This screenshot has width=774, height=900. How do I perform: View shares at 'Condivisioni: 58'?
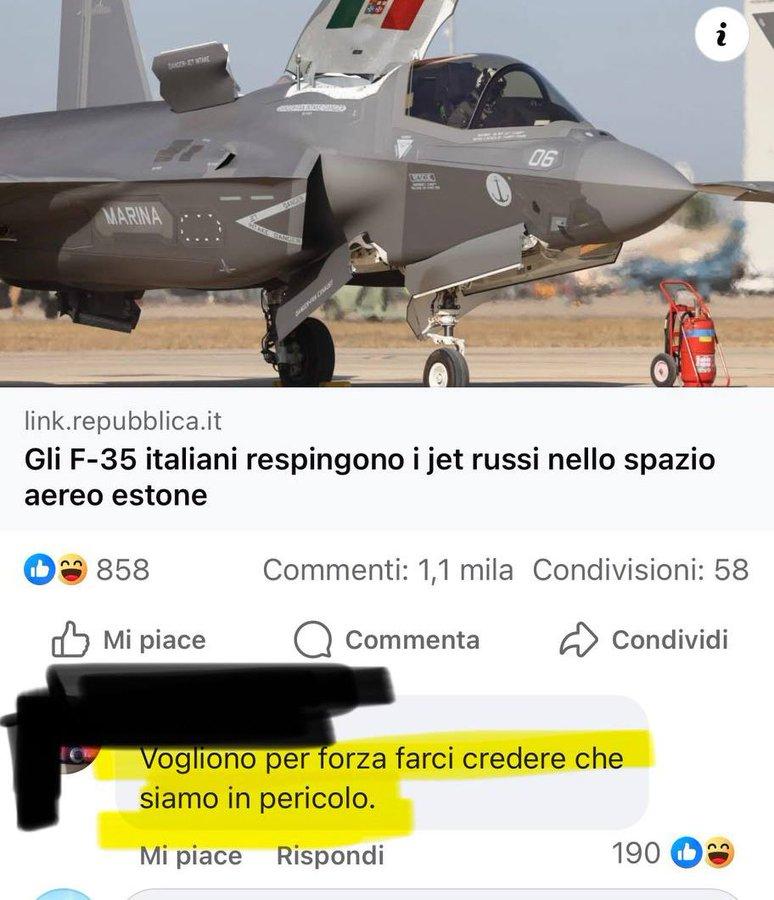(x=640, y=570)
